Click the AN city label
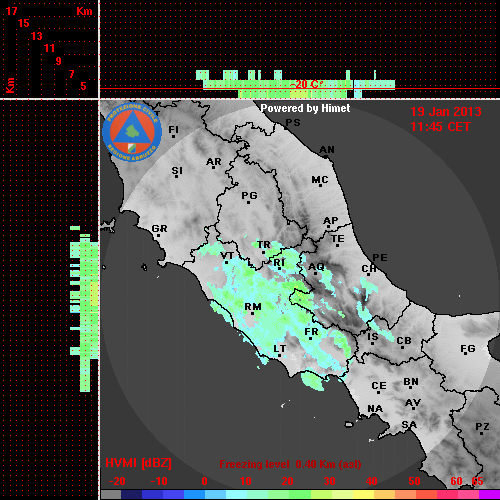 pos(327,150)
